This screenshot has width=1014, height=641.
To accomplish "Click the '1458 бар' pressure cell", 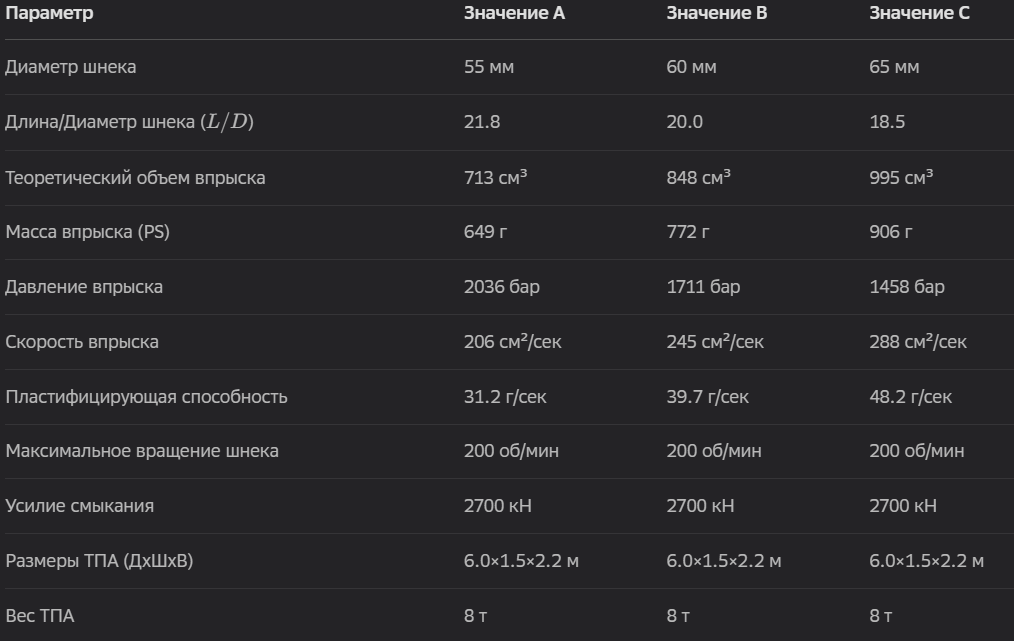I will [907, 287].
